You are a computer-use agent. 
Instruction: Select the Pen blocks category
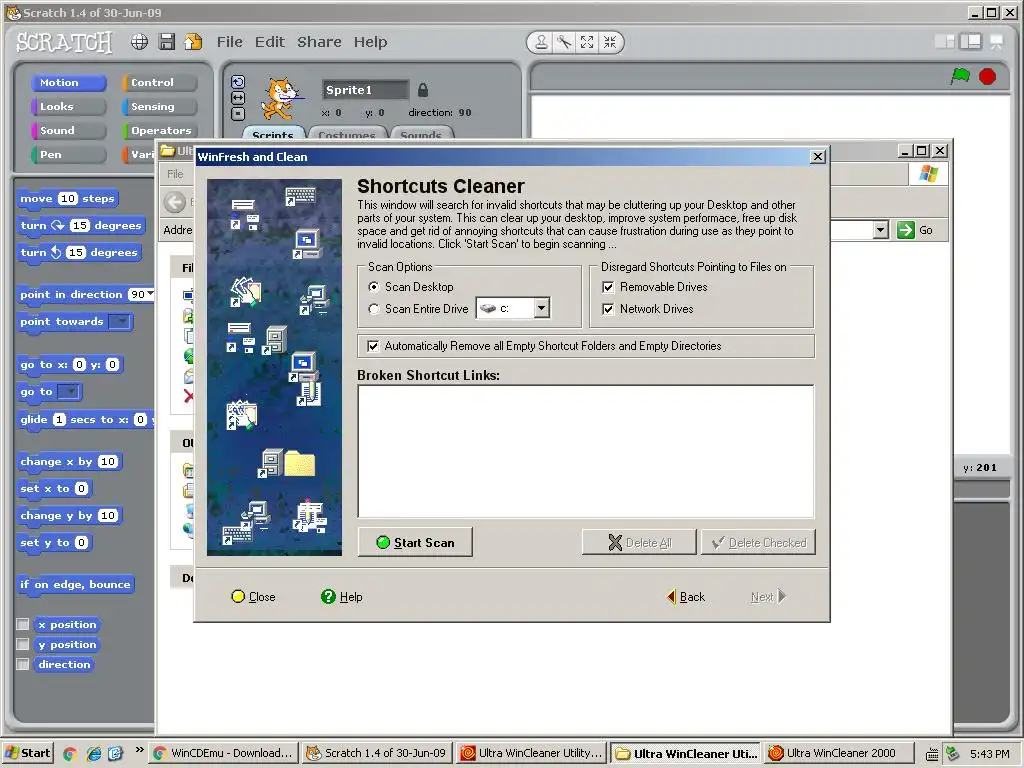point(68,155)
